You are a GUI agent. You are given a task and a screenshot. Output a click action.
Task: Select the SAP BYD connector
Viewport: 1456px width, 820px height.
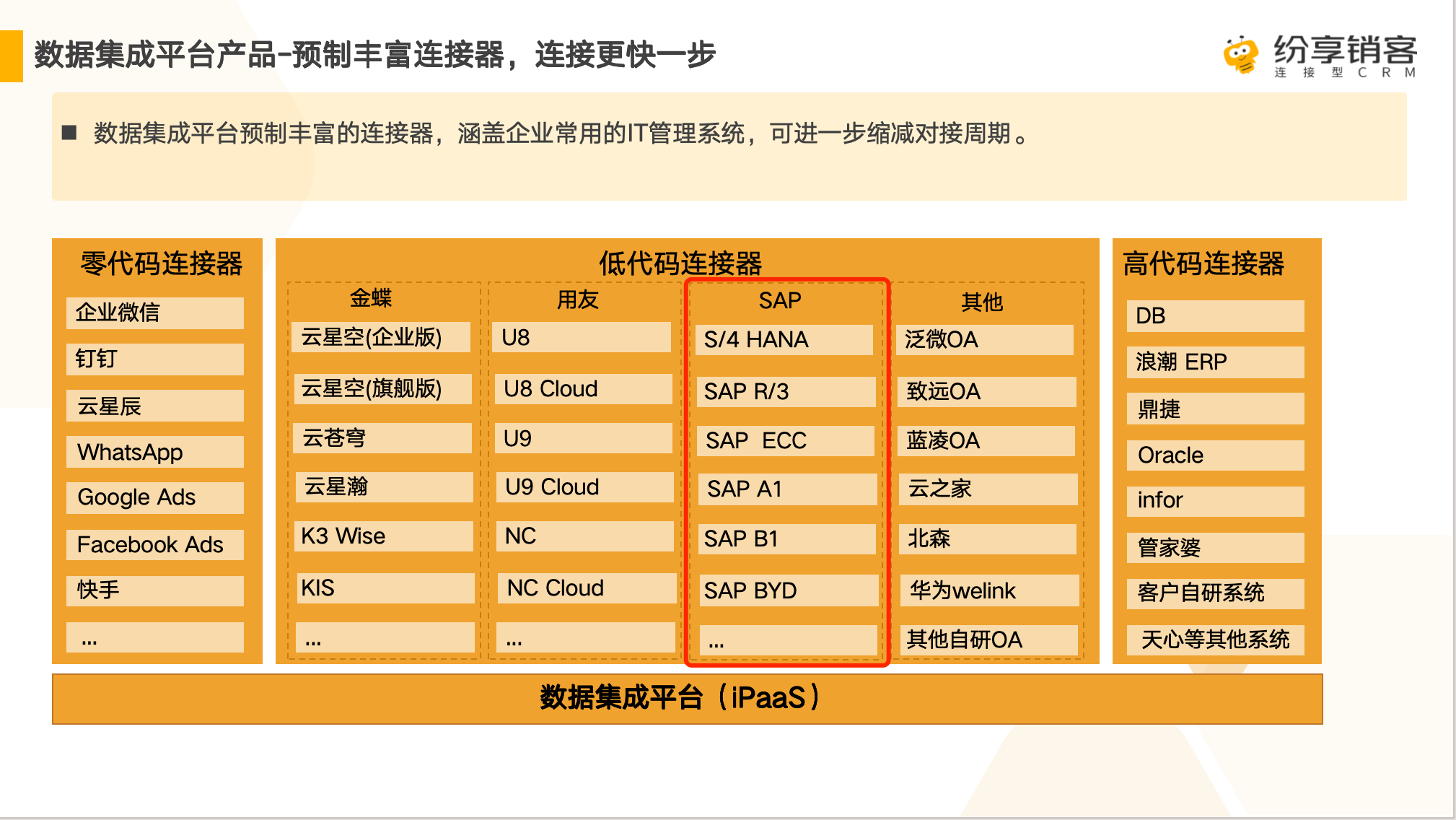point(789,590)
